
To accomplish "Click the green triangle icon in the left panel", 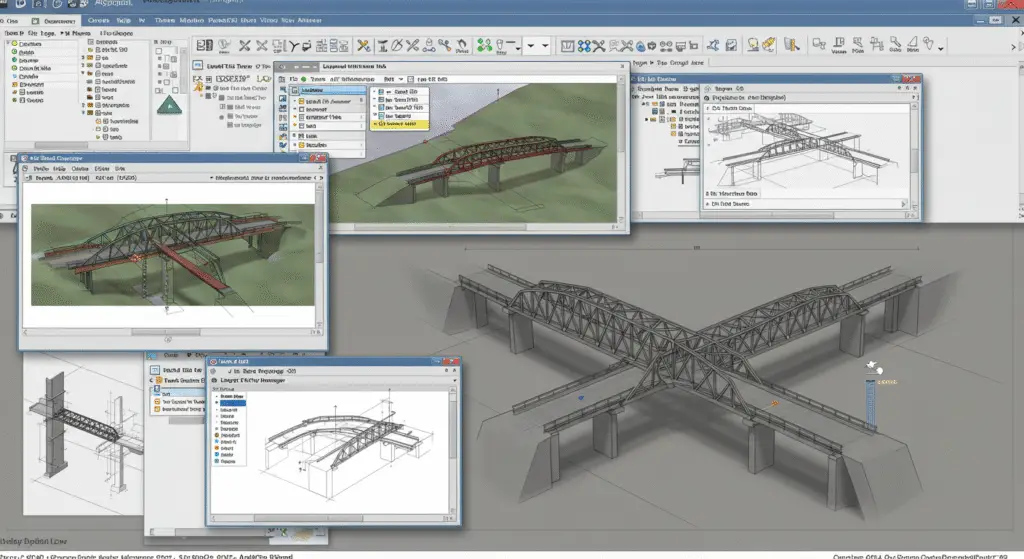I will pyautogui.click(x=170, y=106).
